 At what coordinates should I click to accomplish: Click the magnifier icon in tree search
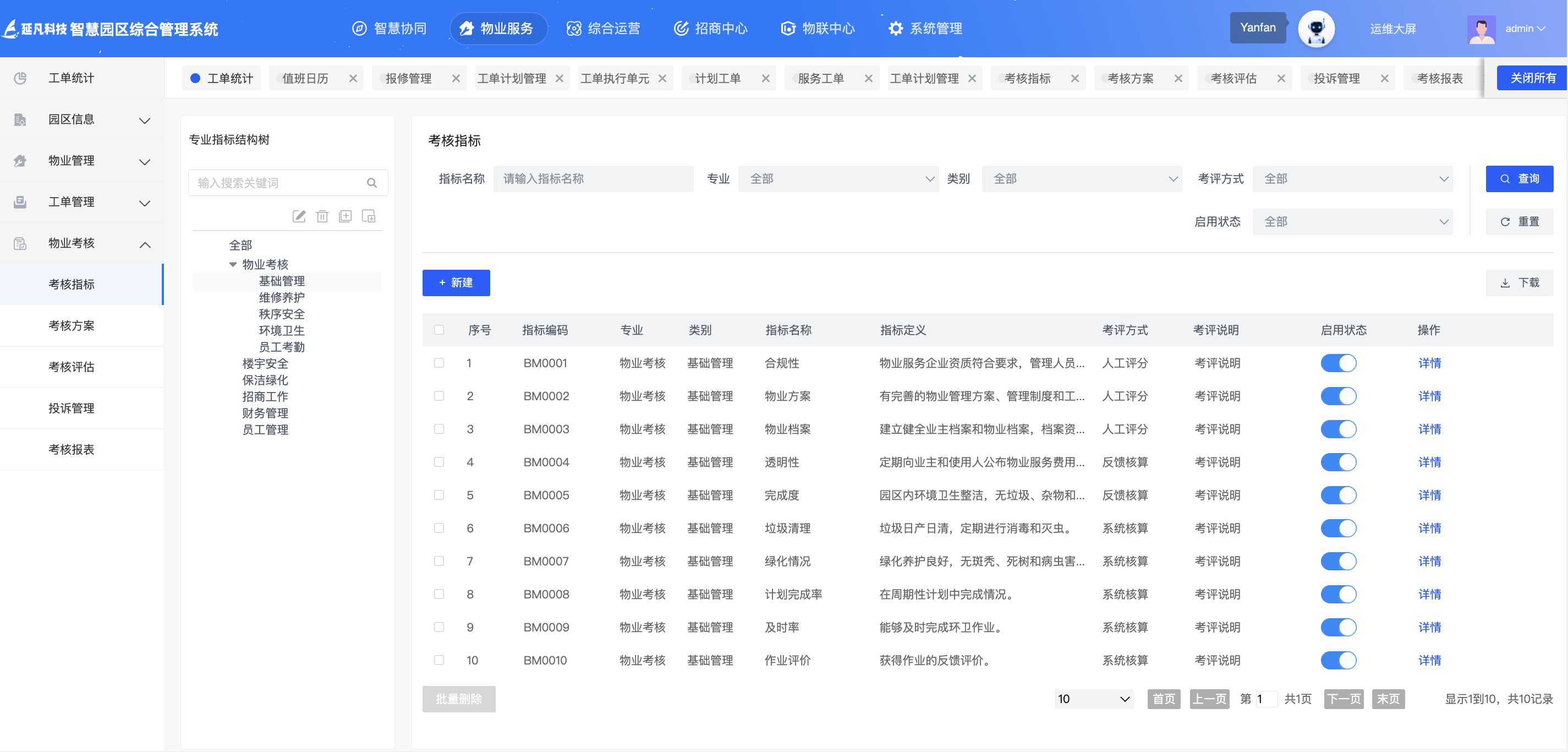(372, 183)
